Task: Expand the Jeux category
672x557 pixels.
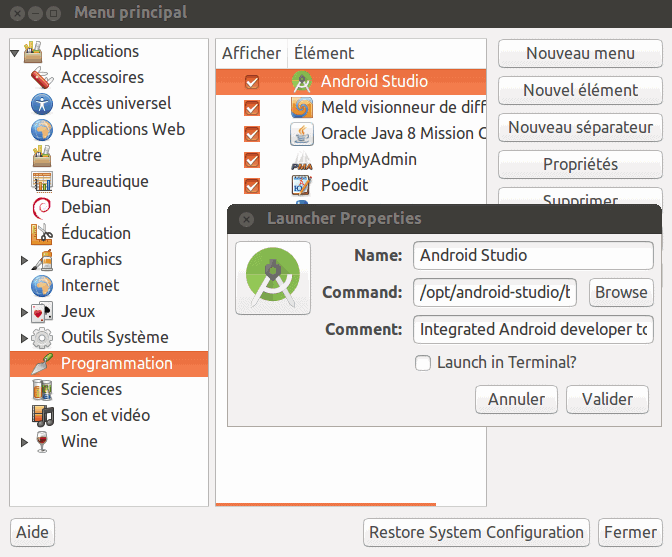Action: tap(24, 312)
